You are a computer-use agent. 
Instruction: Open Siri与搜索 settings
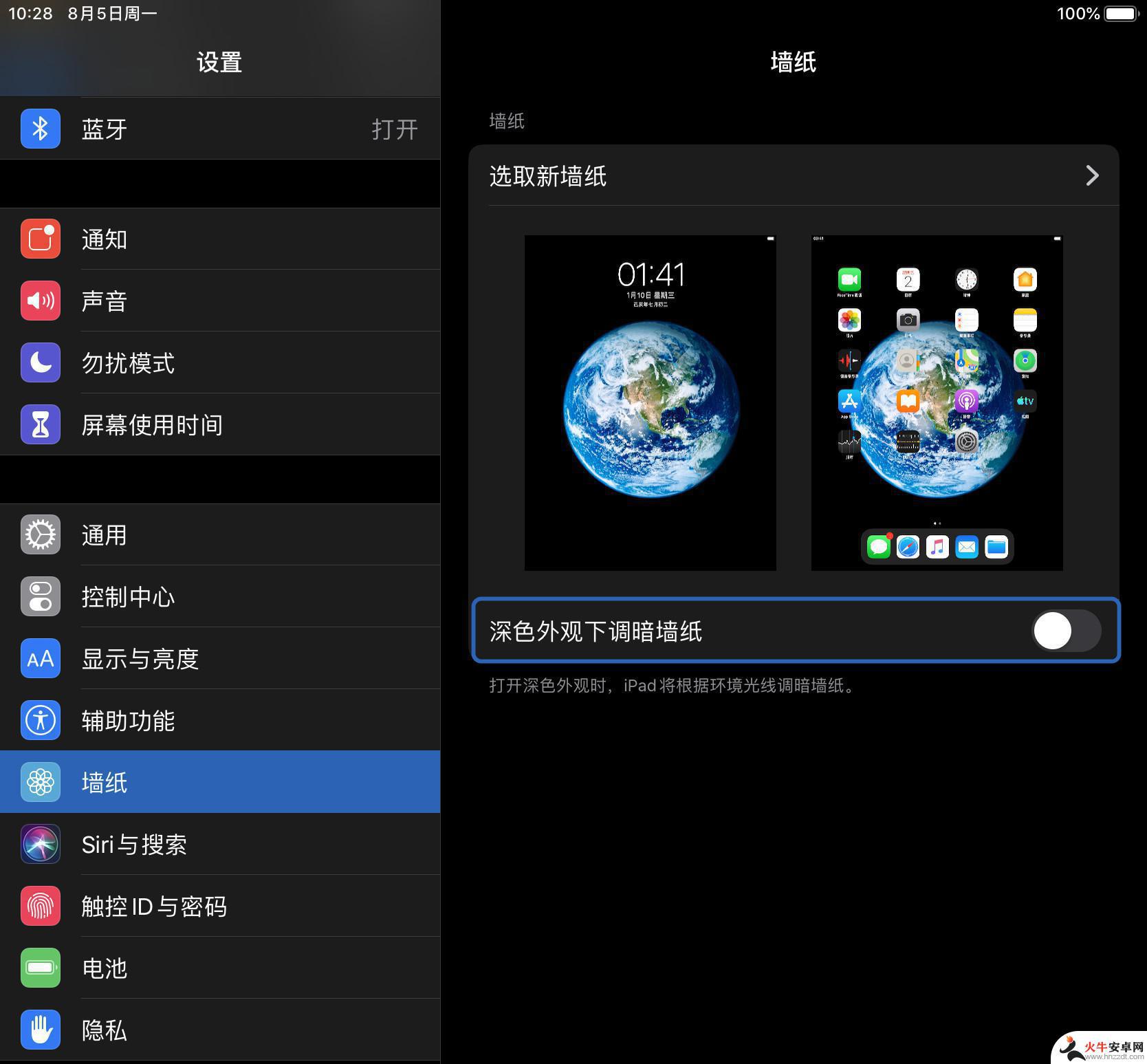220,844
